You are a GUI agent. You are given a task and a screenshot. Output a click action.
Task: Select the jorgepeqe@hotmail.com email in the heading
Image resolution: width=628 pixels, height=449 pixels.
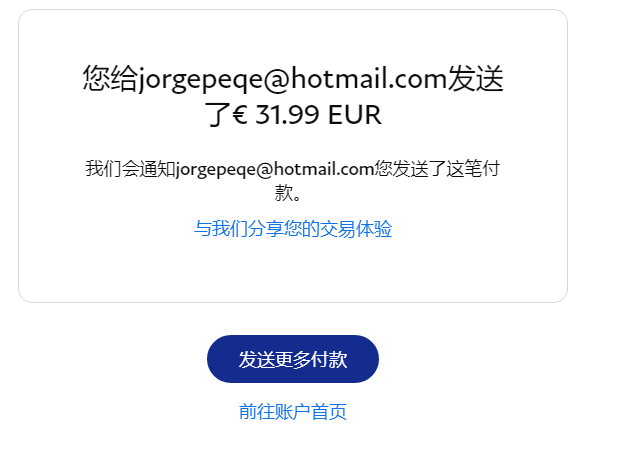(x=292, y=79)
